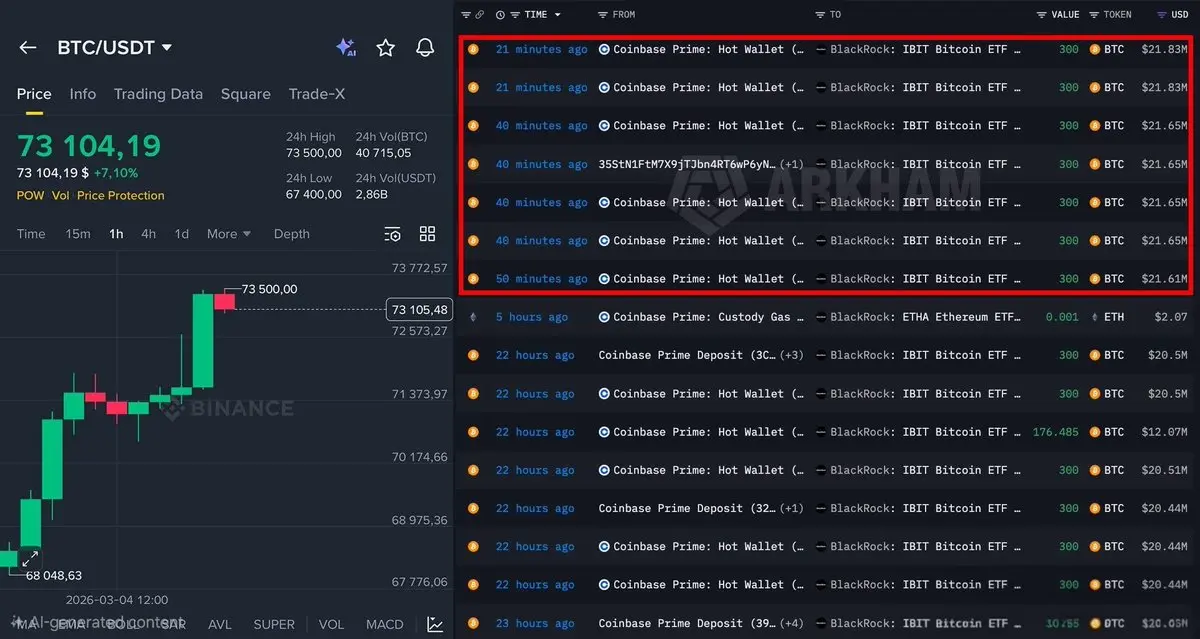Open the indicators chart icon beside MACD
Image resolution: width=1200 pixels, height=639 pixels.
[435, 624]
